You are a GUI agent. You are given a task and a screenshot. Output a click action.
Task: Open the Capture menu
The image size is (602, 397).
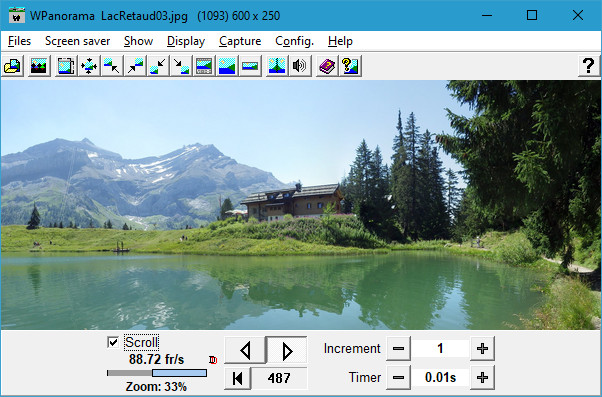click(240, 41)
